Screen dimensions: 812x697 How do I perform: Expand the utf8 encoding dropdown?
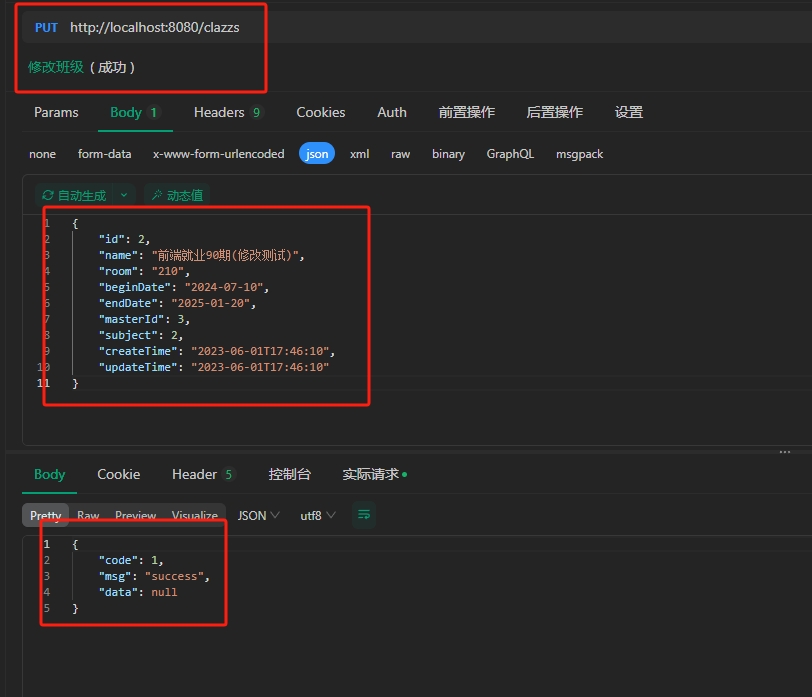pos(318,515)
